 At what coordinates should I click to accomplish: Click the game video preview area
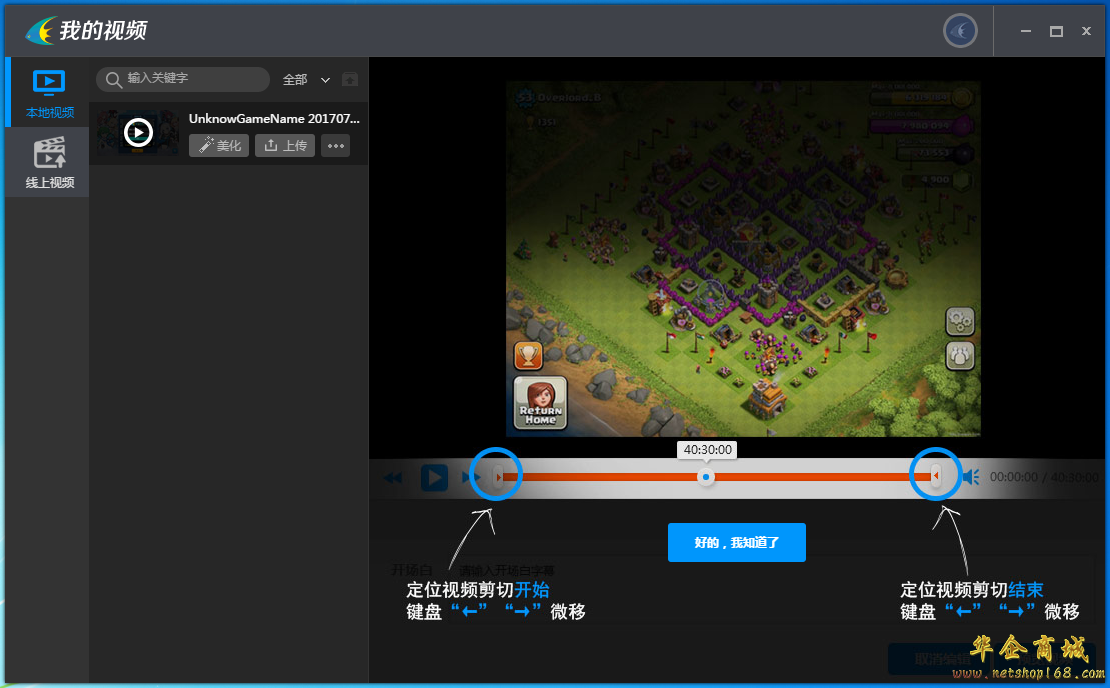pos(743,258)
